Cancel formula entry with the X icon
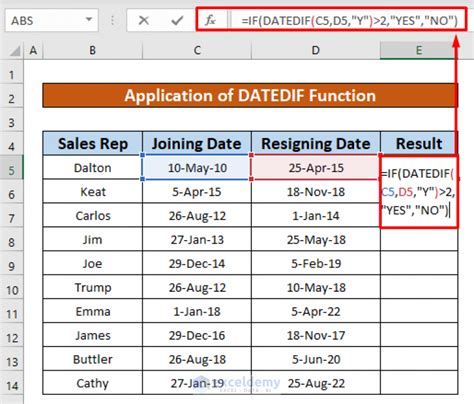Image resolution: width=474 pixels, height=404 pixels. click(x=144, y=21)
